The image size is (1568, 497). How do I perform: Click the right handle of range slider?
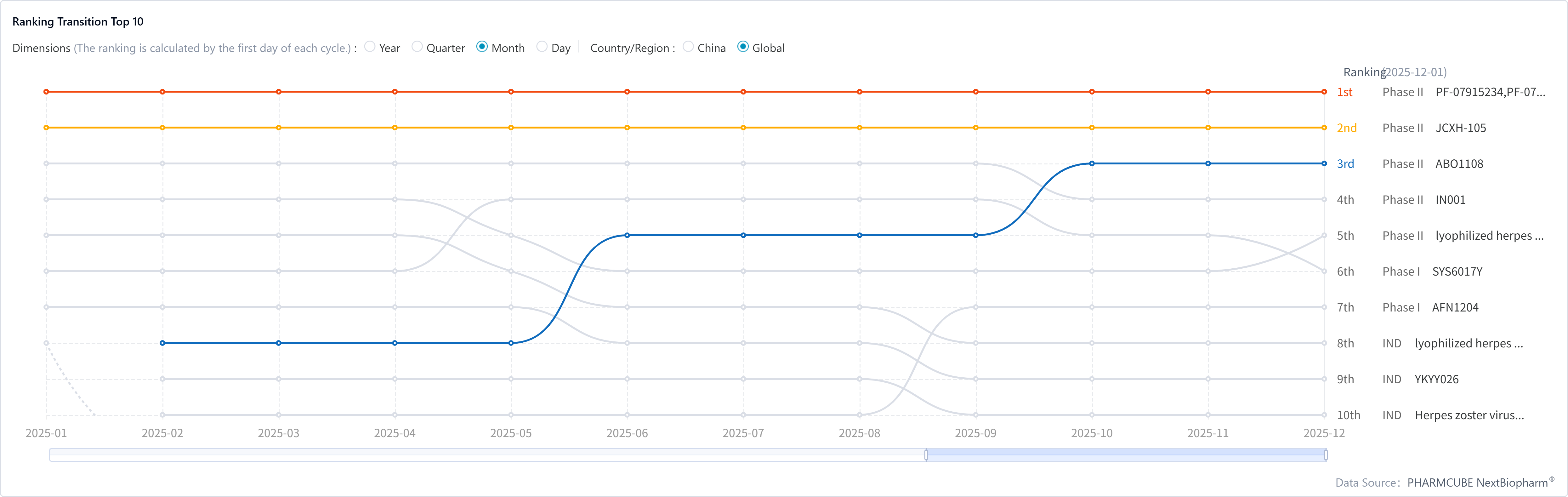(1326, 455)
